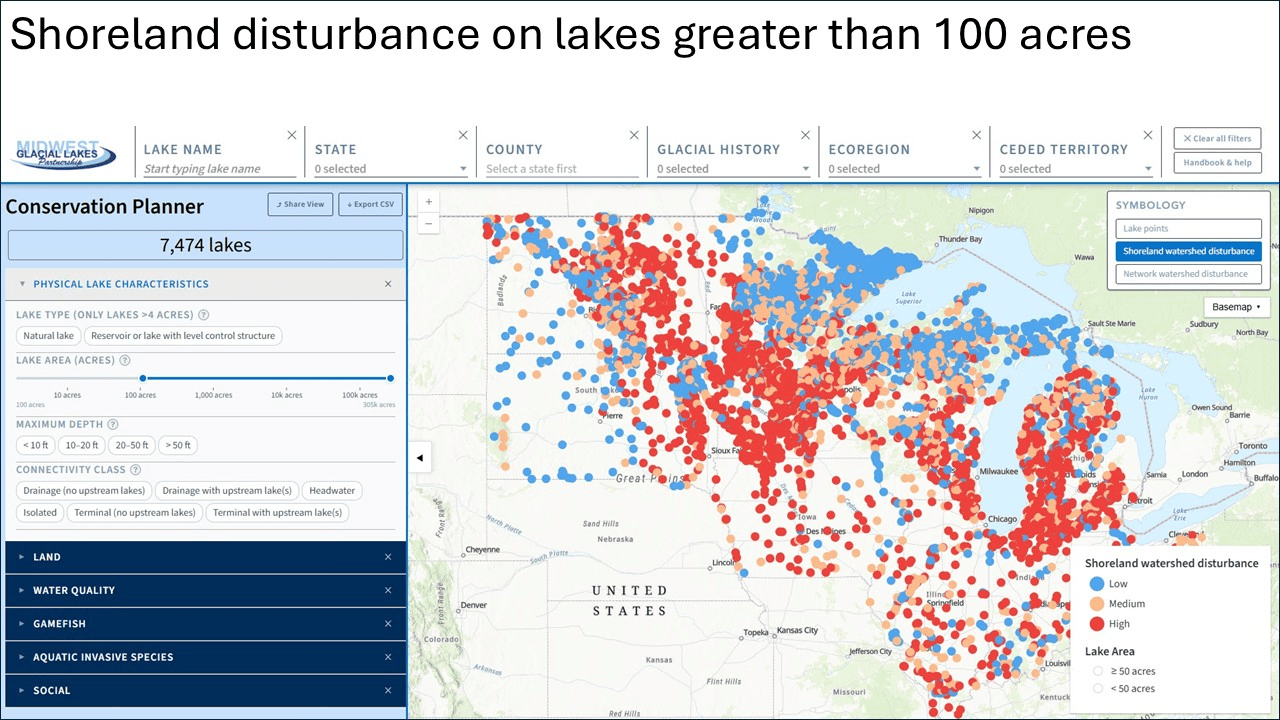Focus the Lake Name search field
The width and height of the screenshot is (1280, 720).
coord(220,169)
